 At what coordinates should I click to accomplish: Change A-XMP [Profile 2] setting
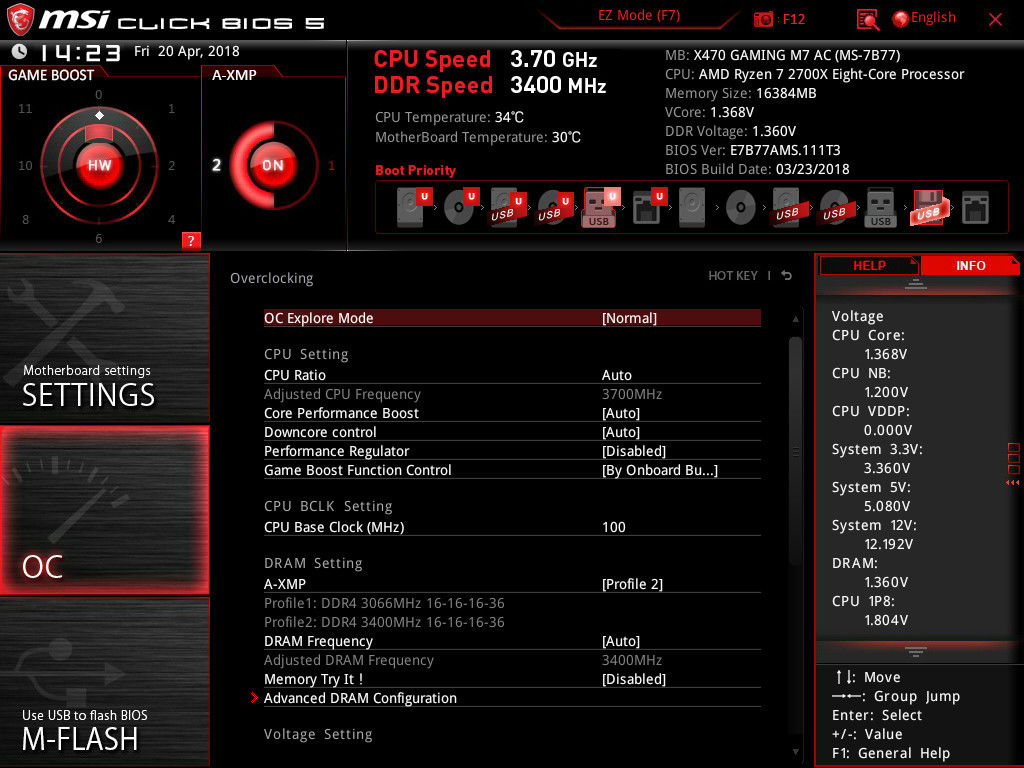(512, 584)
